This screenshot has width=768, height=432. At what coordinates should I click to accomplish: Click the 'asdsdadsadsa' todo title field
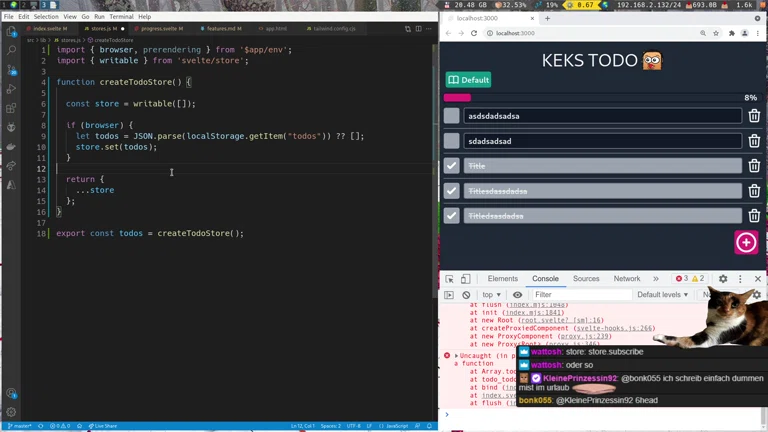click(x=602, y=116)
